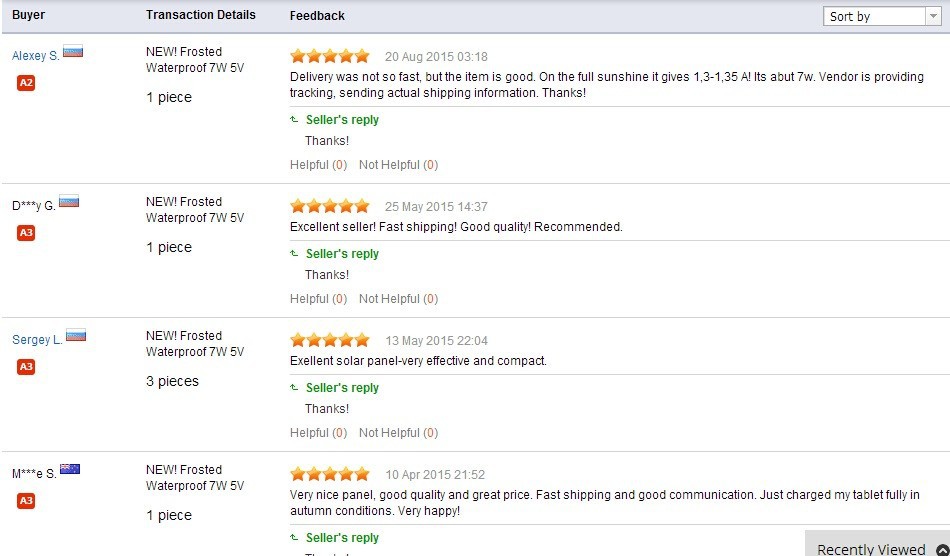Mark Alexey's 20 Aug review Not Helpful
This screenshot has height=556, width=950.
[x=398, y=165]
